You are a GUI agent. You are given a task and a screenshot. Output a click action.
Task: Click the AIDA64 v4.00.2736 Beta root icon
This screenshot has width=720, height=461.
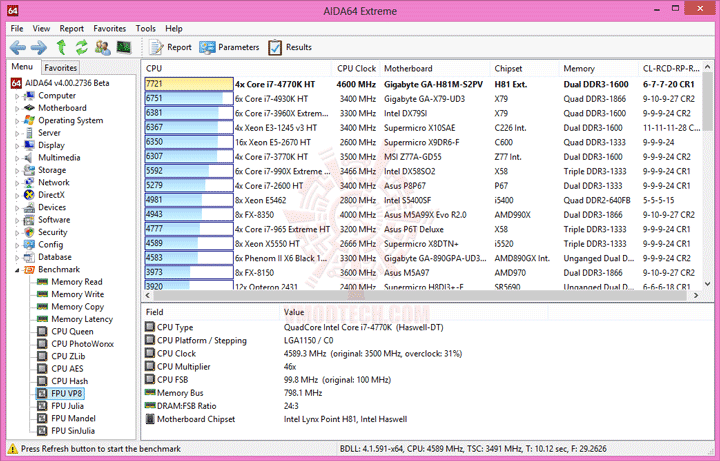point(16,83)
